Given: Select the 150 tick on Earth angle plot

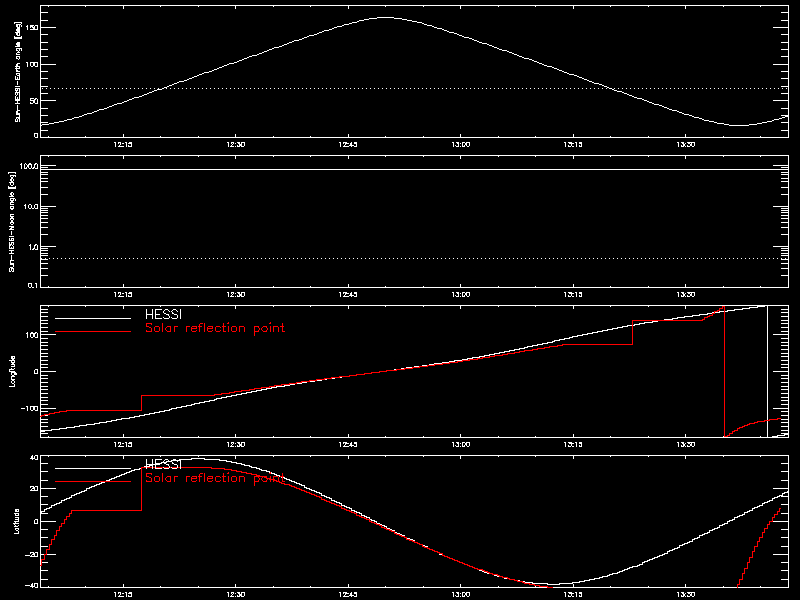Looking at the screenshot, I should [32, 28].
